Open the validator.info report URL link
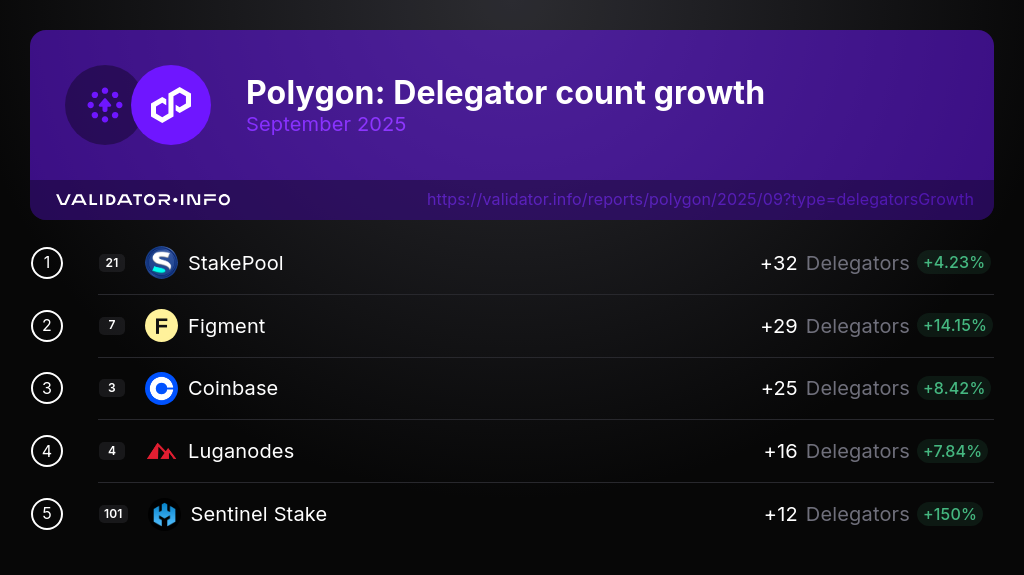The image size is (1024, 575). (700, 200)
